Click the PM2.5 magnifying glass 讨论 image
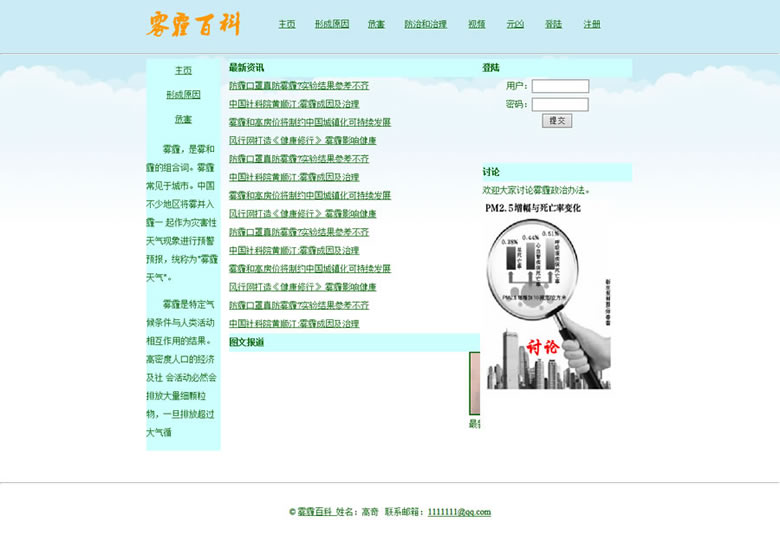780x536 pixels. 547,295
